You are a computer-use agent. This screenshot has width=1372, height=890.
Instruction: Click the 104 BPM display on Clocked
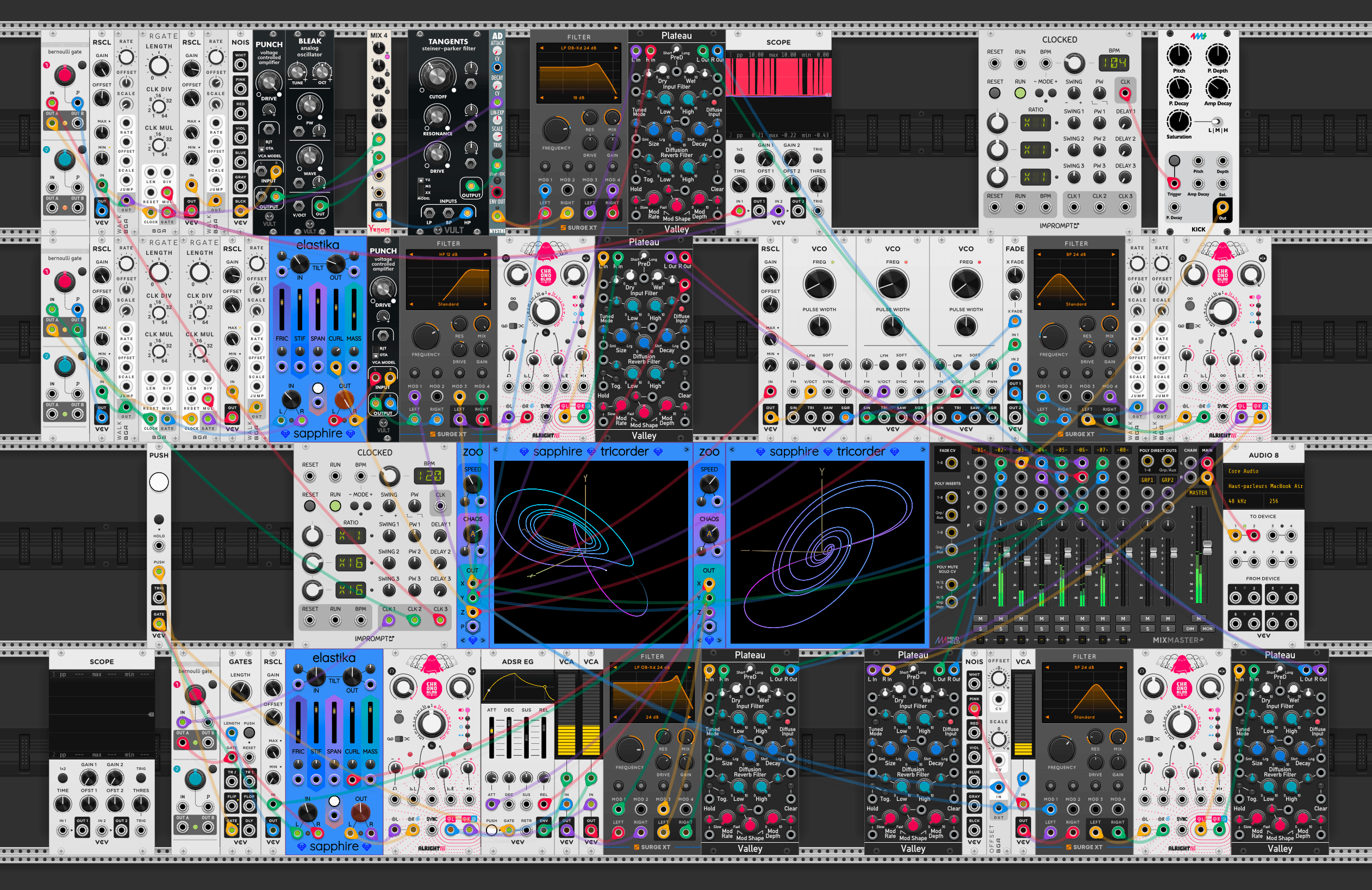[1114, 63]
